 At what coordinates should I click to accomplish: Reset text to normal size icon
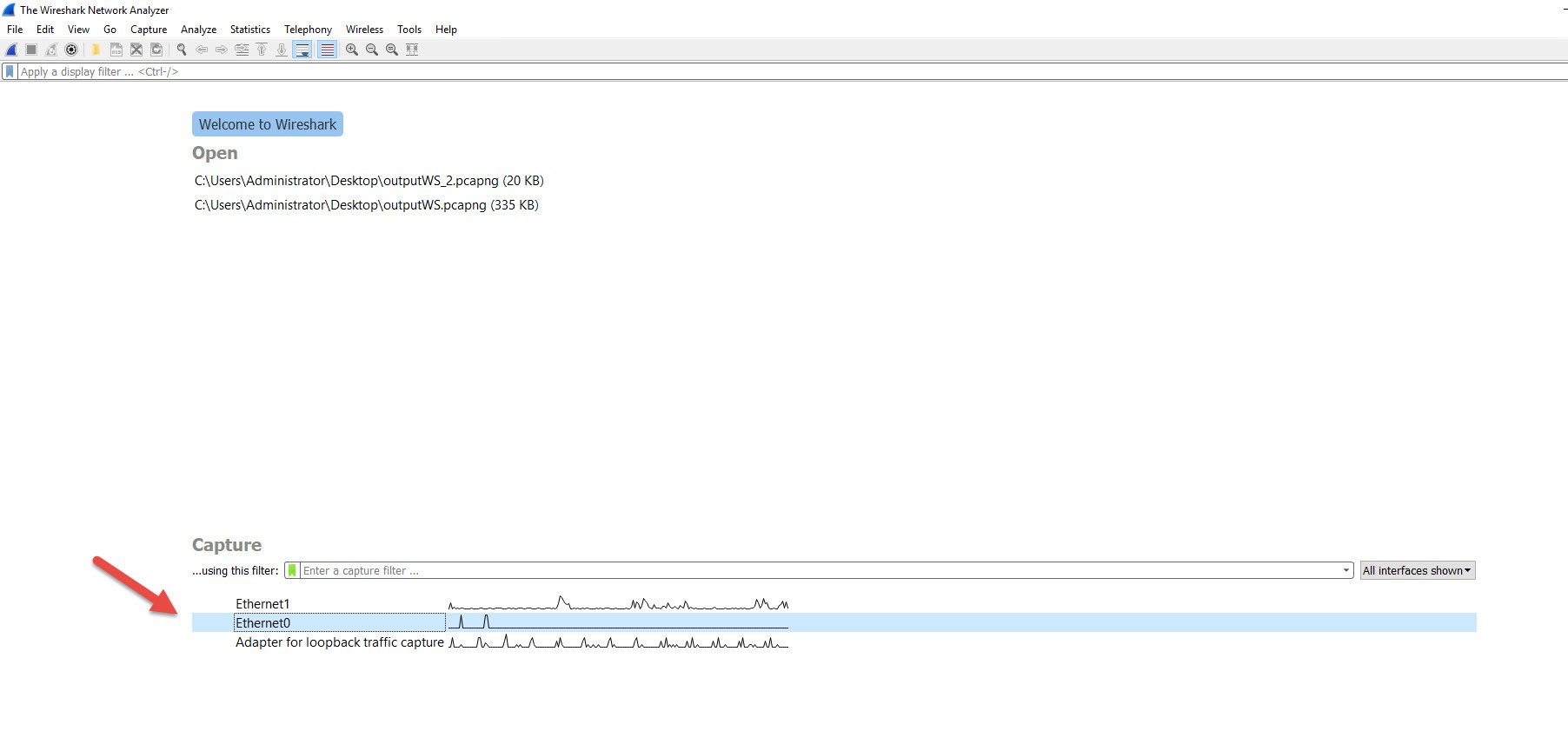tap(392, 50)
